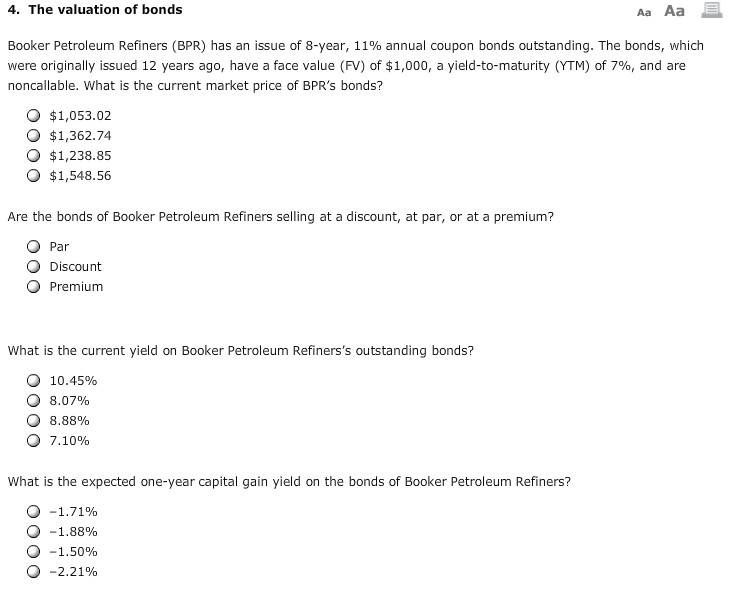
Task: Click the current yield question text
Action: pos(241,351)
